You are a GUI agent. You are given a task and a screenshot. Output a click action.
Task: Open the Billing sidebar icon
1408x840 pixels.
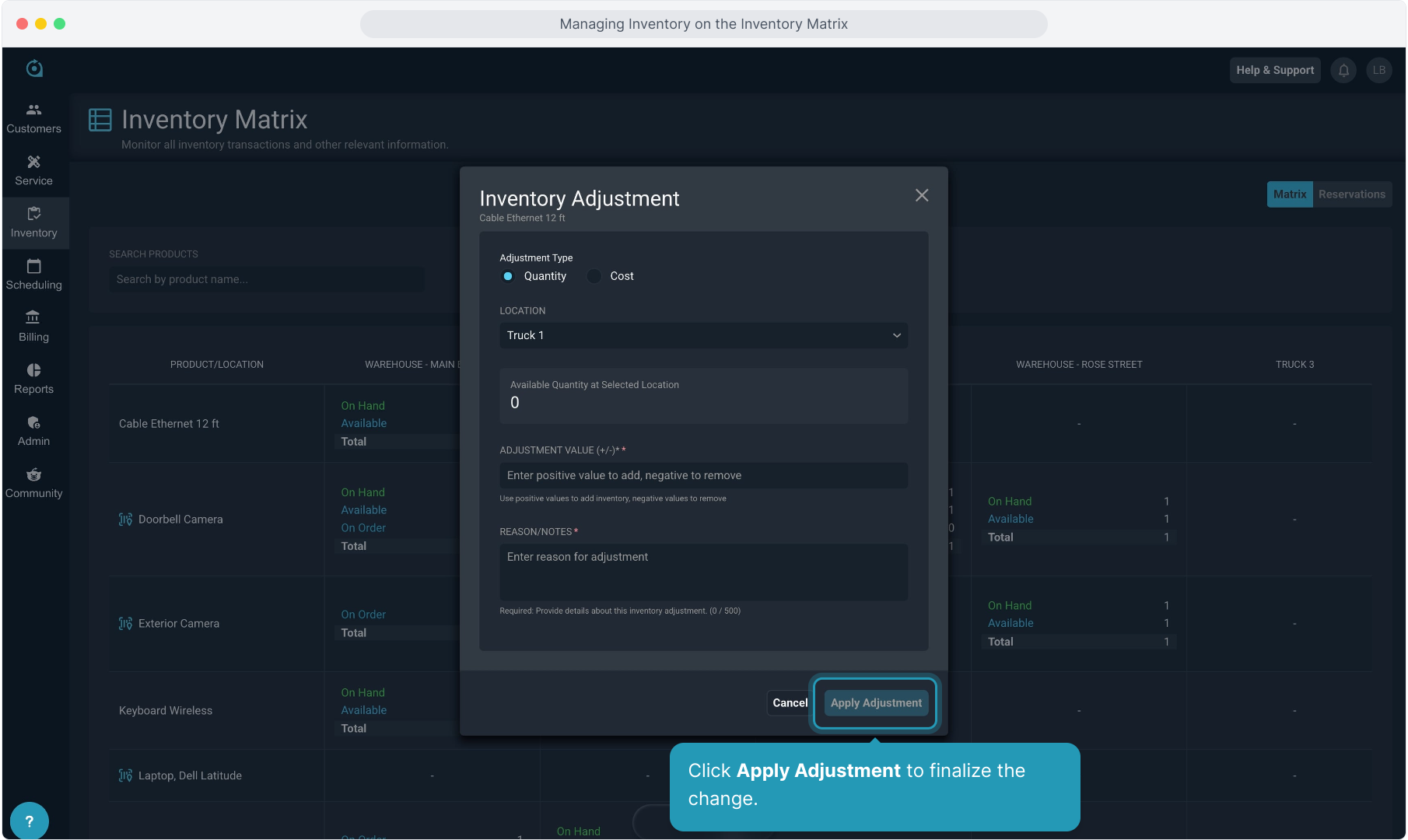pyautogui.click(x=33, y=318)
